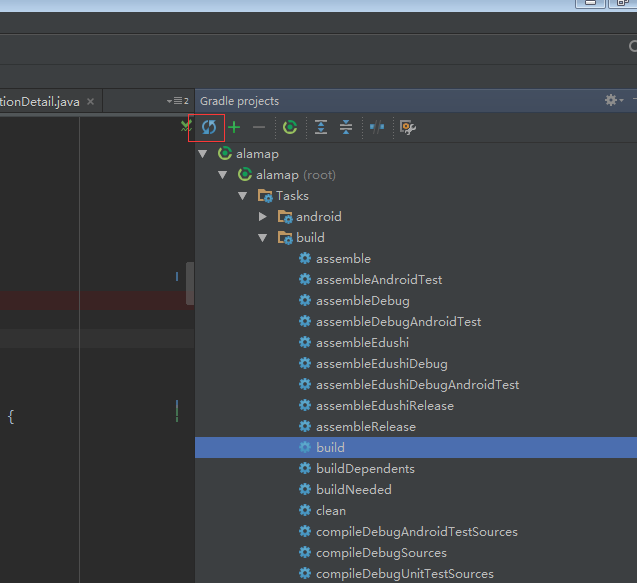Collapse the build task group
The image size is (637, 583).
pos(262,238)
